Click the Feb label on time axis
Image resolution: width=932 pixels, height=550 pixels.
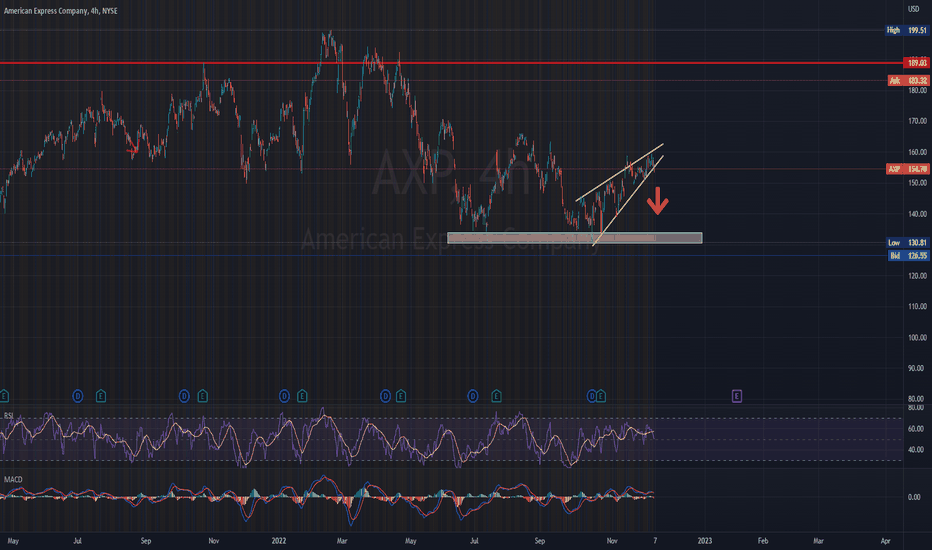(763, 541)
